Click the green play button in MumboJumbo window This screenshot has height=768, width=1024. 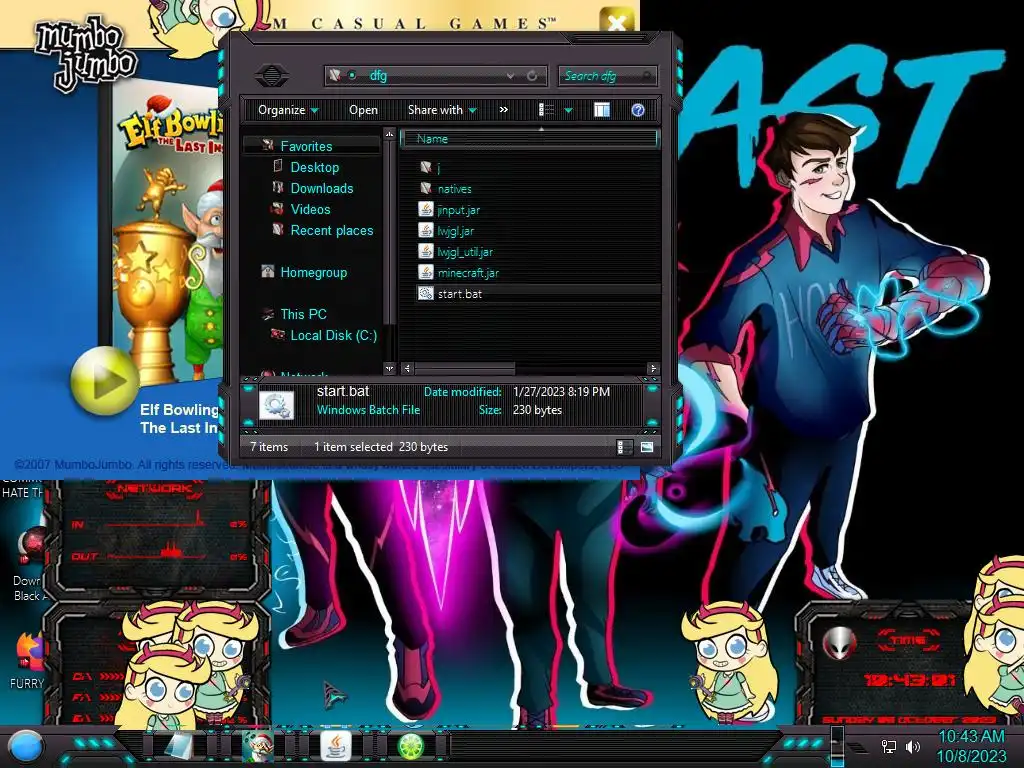104,380
